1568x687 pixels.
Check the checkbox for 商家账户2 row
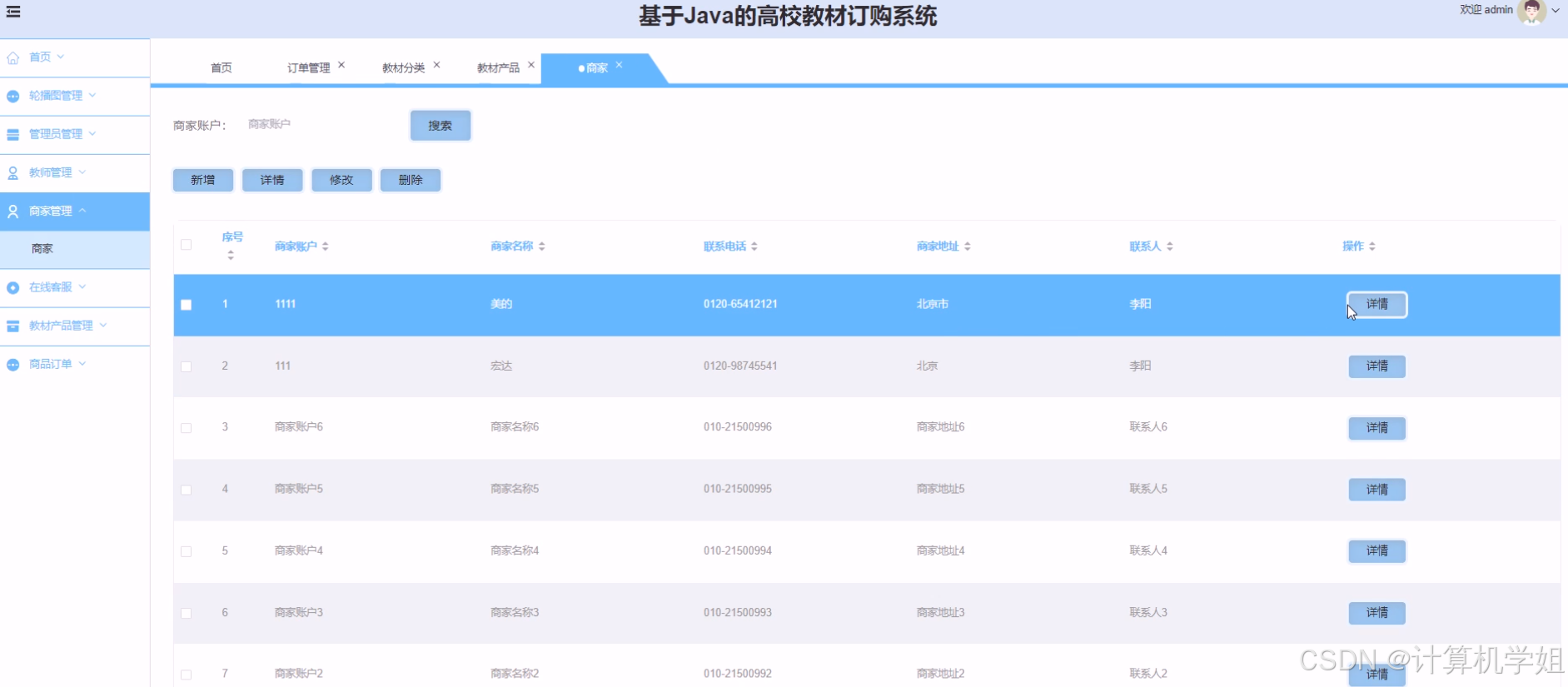187,675
